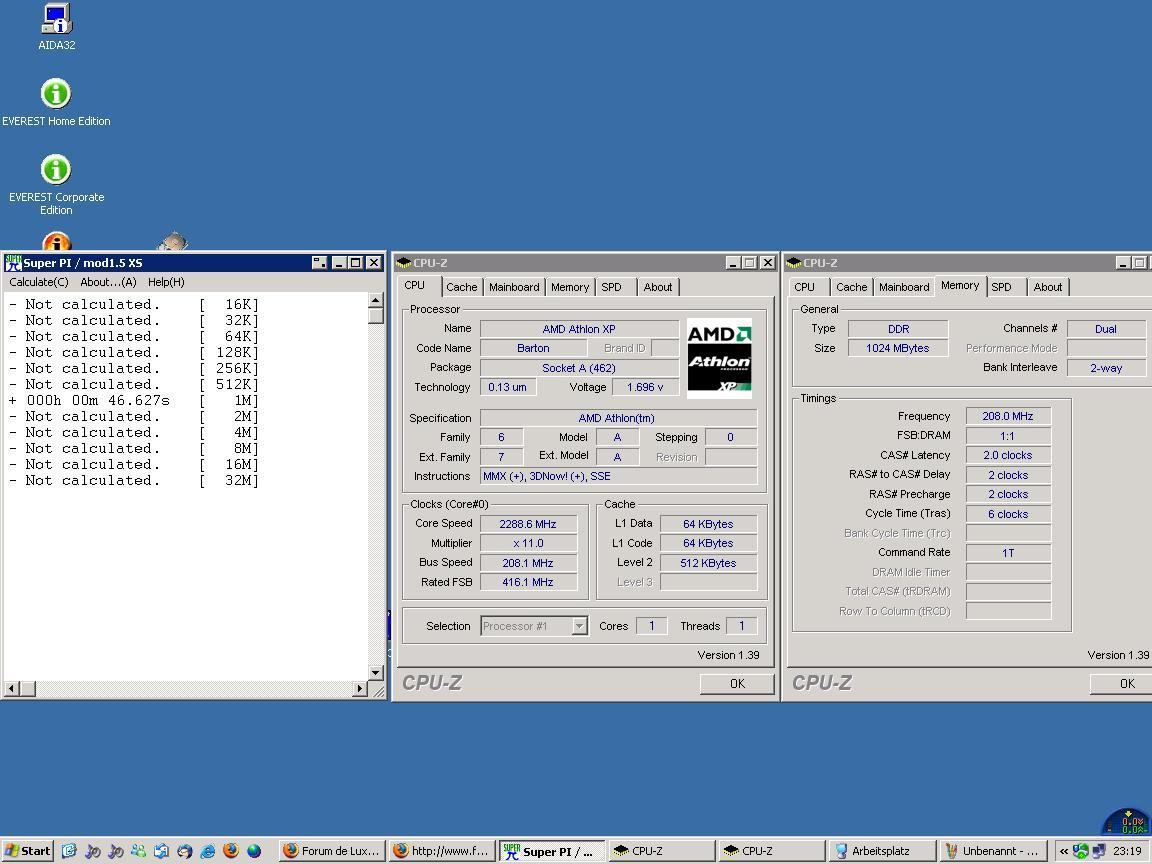The height and width of the screenshot is (864, 1152).
Task: Open the About...(A) menu in Super PI
Action: click(108, 282)
